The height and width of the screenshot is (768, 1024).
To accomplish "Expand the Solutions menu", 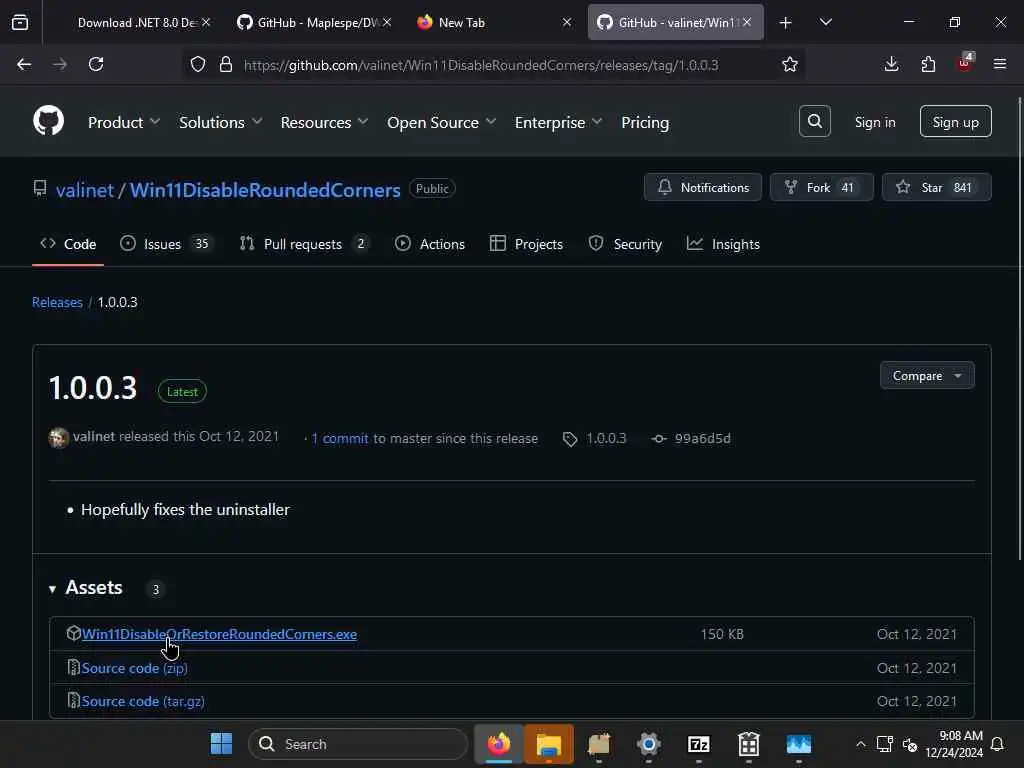I will tap(220, 122).
